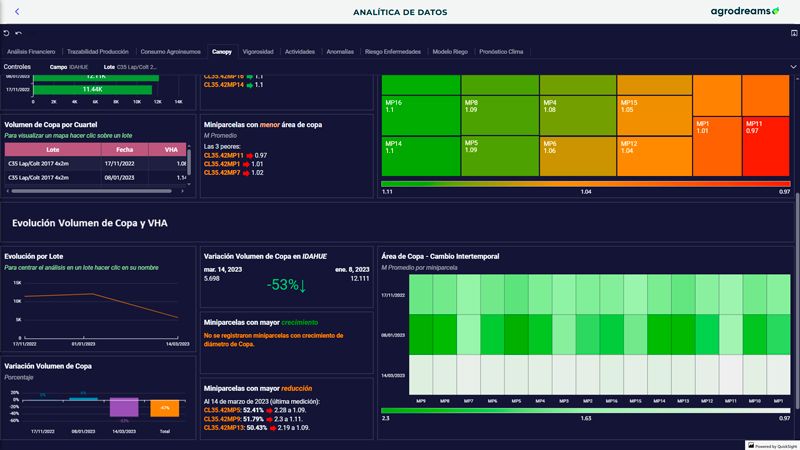Click the purple 14/03/2023 bar
The height and width of the screenshot is (450, 800).
124,407
